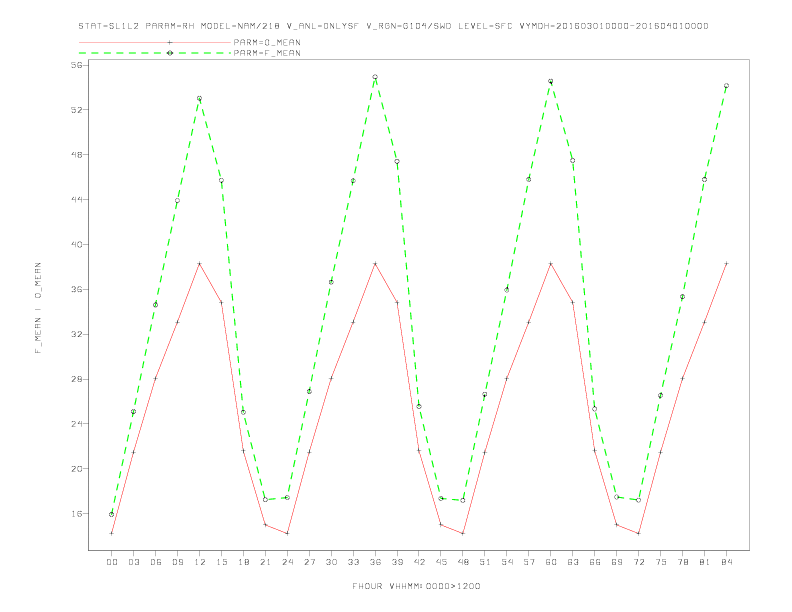Click the y-axis tick label 24
The height and width of the screenshot is (612, 792).
(x=77, y=424)
